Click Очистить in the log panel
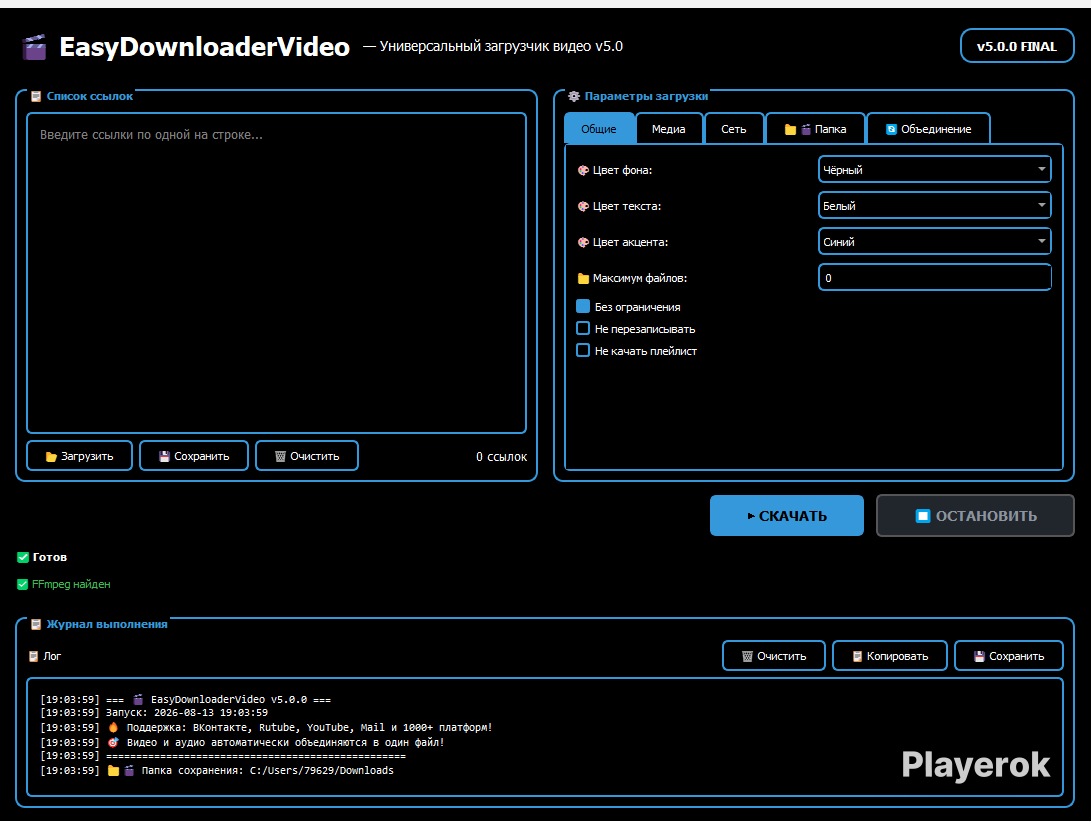Image resolution: width=1091 pixels, height=821 pixels. [x=774, y=655]
